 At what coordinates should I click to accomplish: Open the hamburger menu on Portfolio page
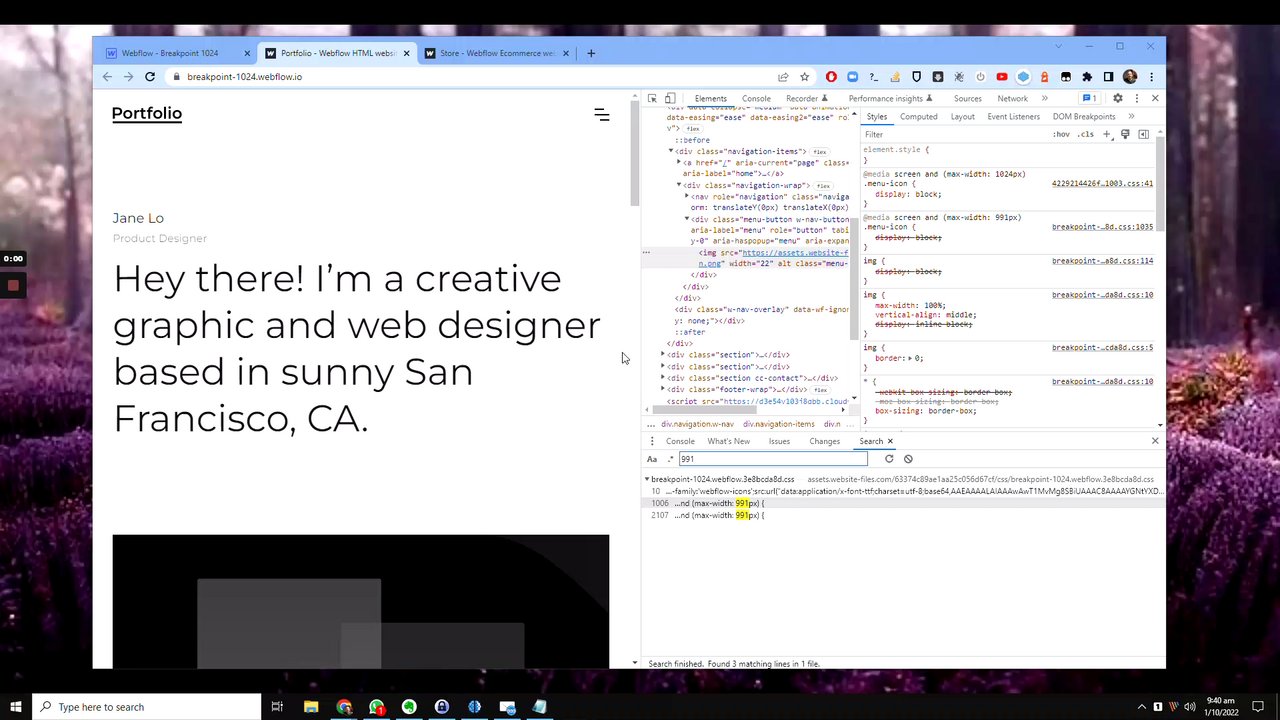pos(601,115)
